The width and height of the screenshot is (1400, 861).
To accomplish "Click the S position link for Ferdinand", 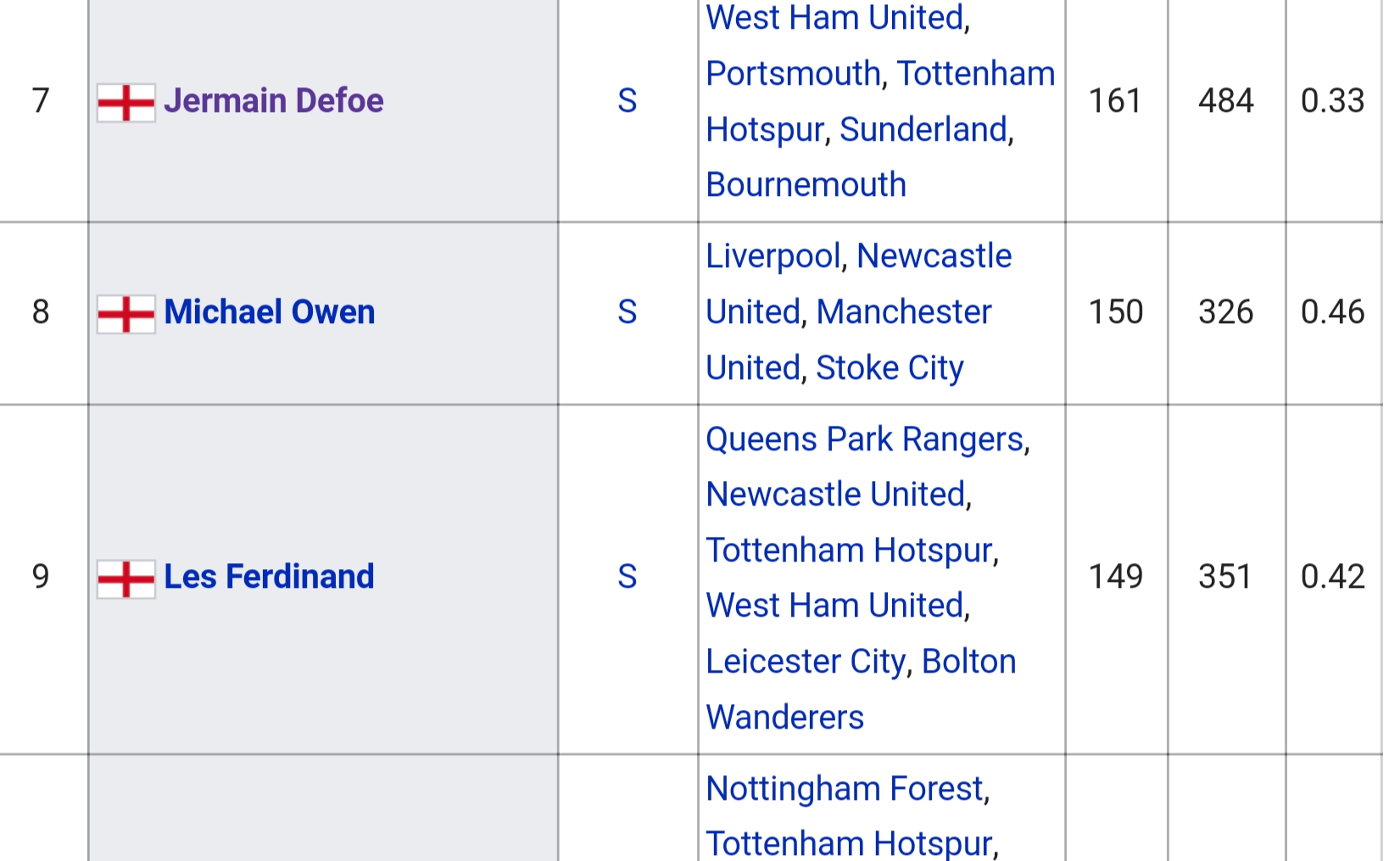I will pos(627,576).
